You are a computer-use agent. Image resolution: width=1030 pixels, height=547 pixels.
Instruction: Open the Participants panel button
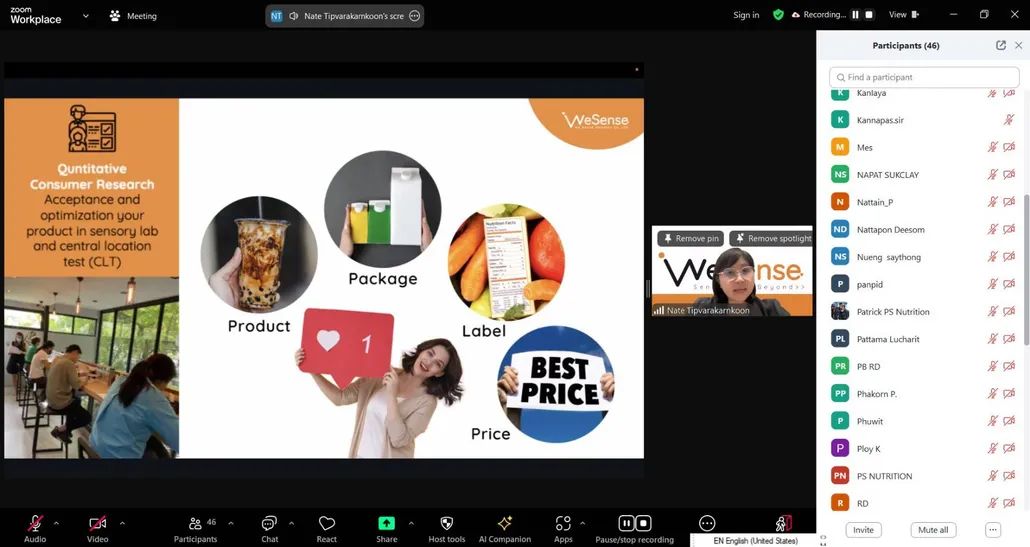point(195,529)
